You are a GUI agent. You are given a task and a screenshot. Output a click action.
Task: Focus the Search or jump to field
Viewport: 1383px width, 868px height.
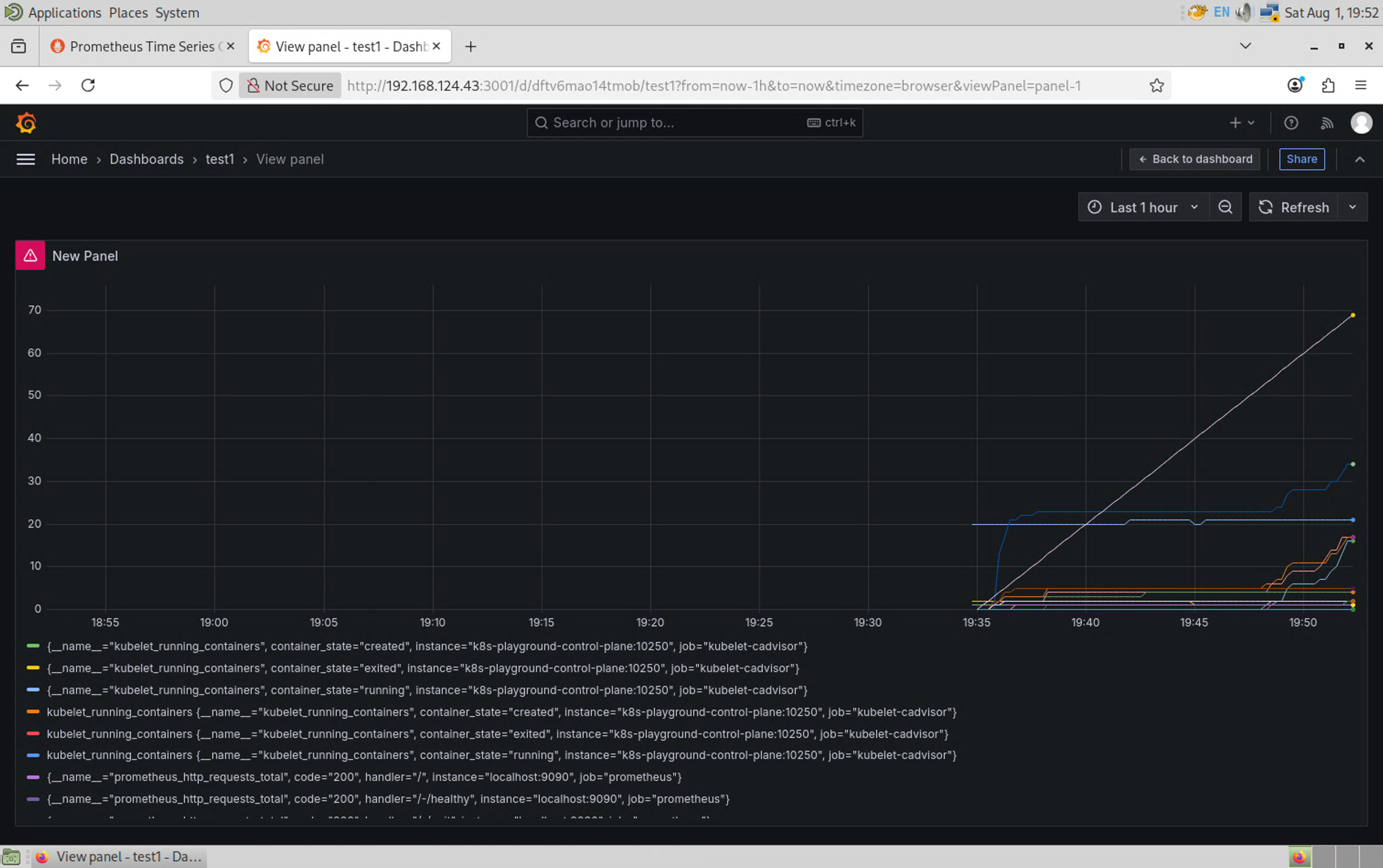coord(695,123)
